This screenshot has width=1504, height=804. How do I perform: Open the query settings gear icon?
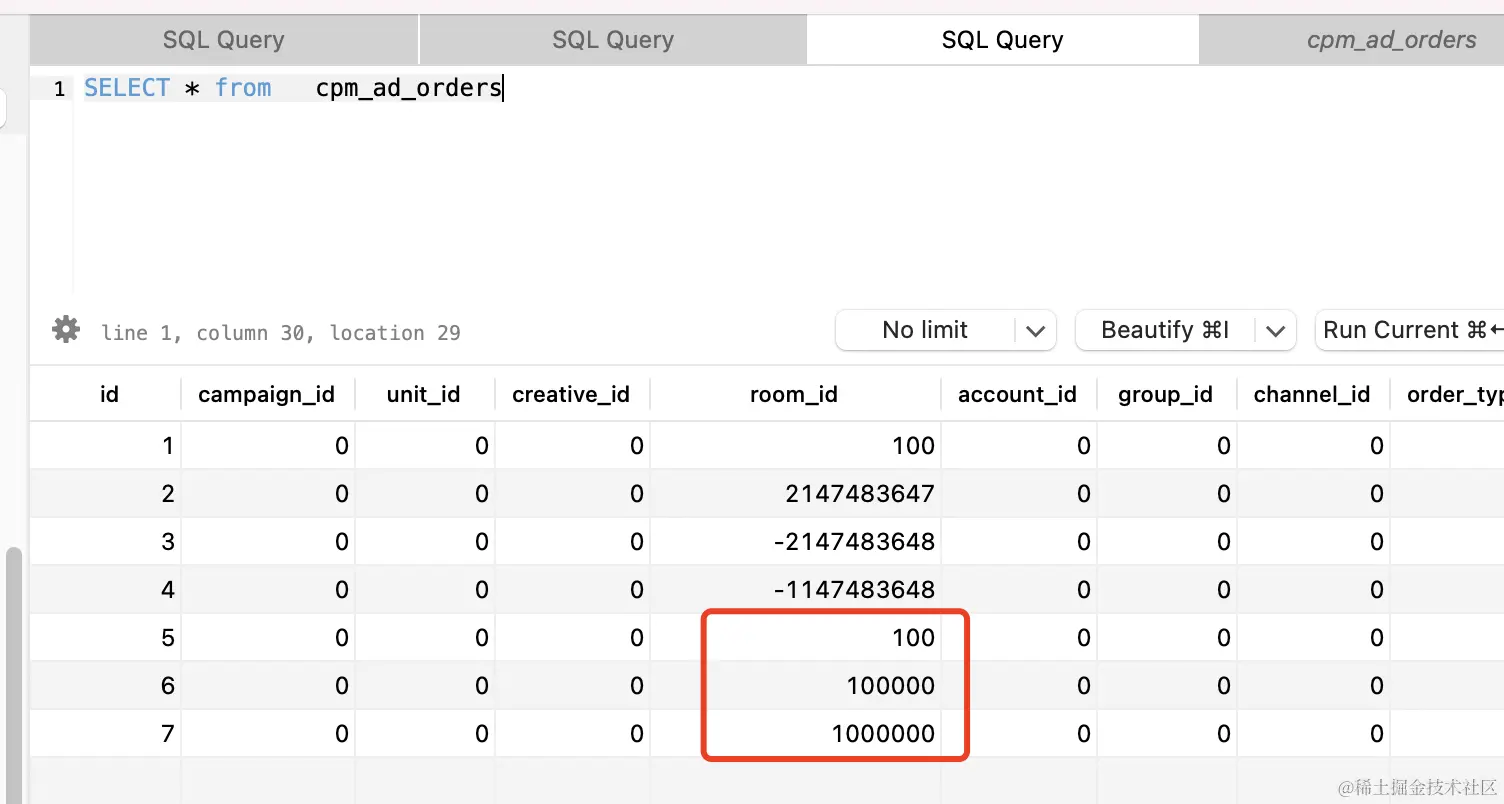click(66, 329)
